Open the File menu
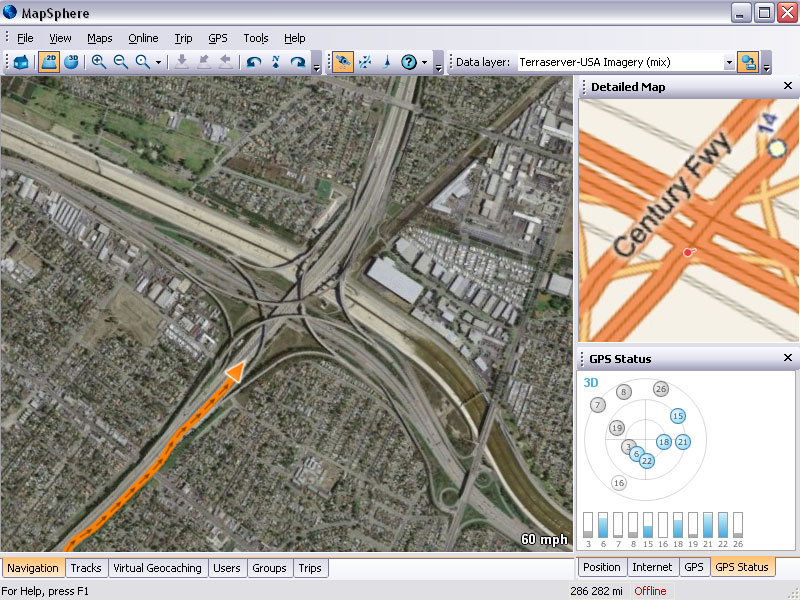This screenshot has height=600, width=800. (25, 38)
